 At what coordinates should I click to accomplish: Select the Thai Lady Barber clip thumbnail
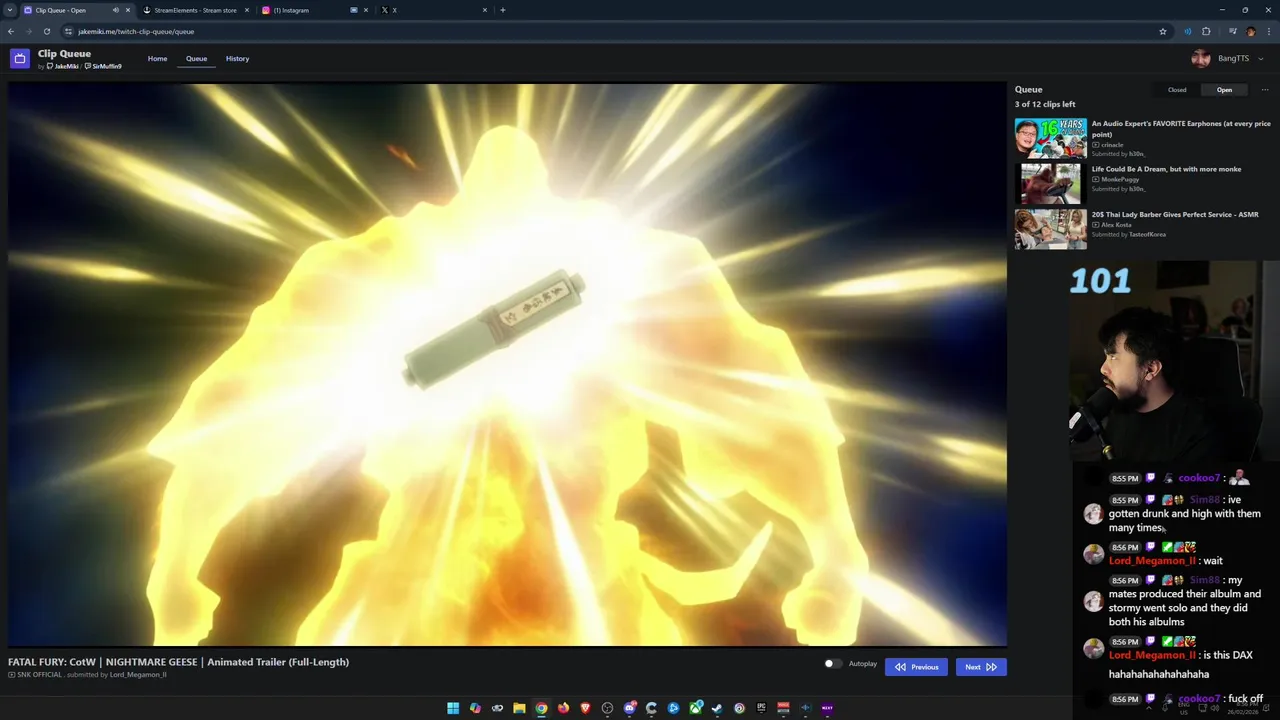click(1050, 229)
